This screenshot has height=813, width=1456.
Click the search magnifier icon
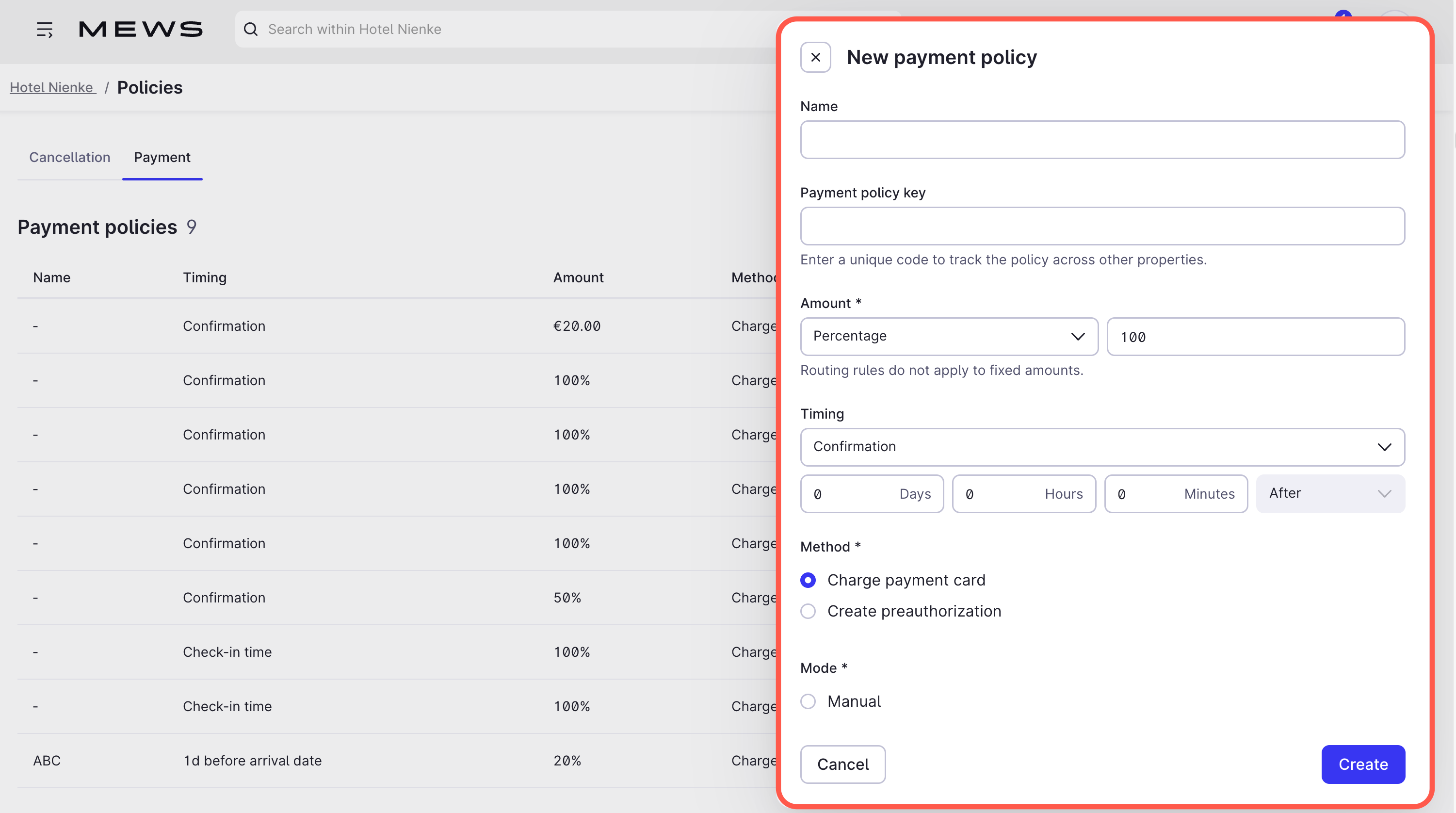pyautogui.click(x=250, y=29)
